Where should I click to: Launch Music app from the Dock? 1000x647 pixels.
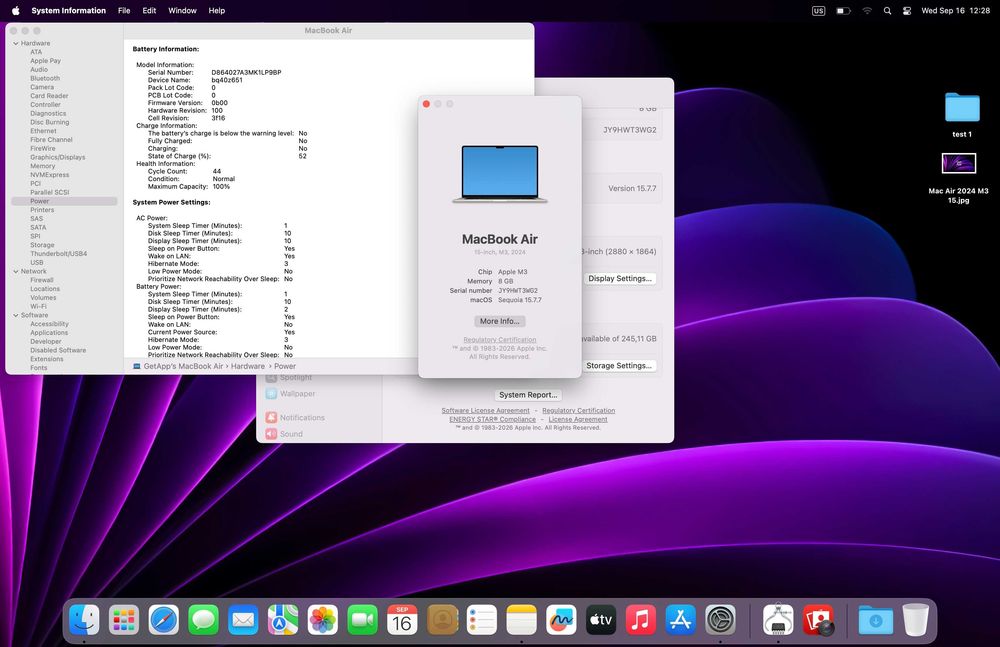641,619
